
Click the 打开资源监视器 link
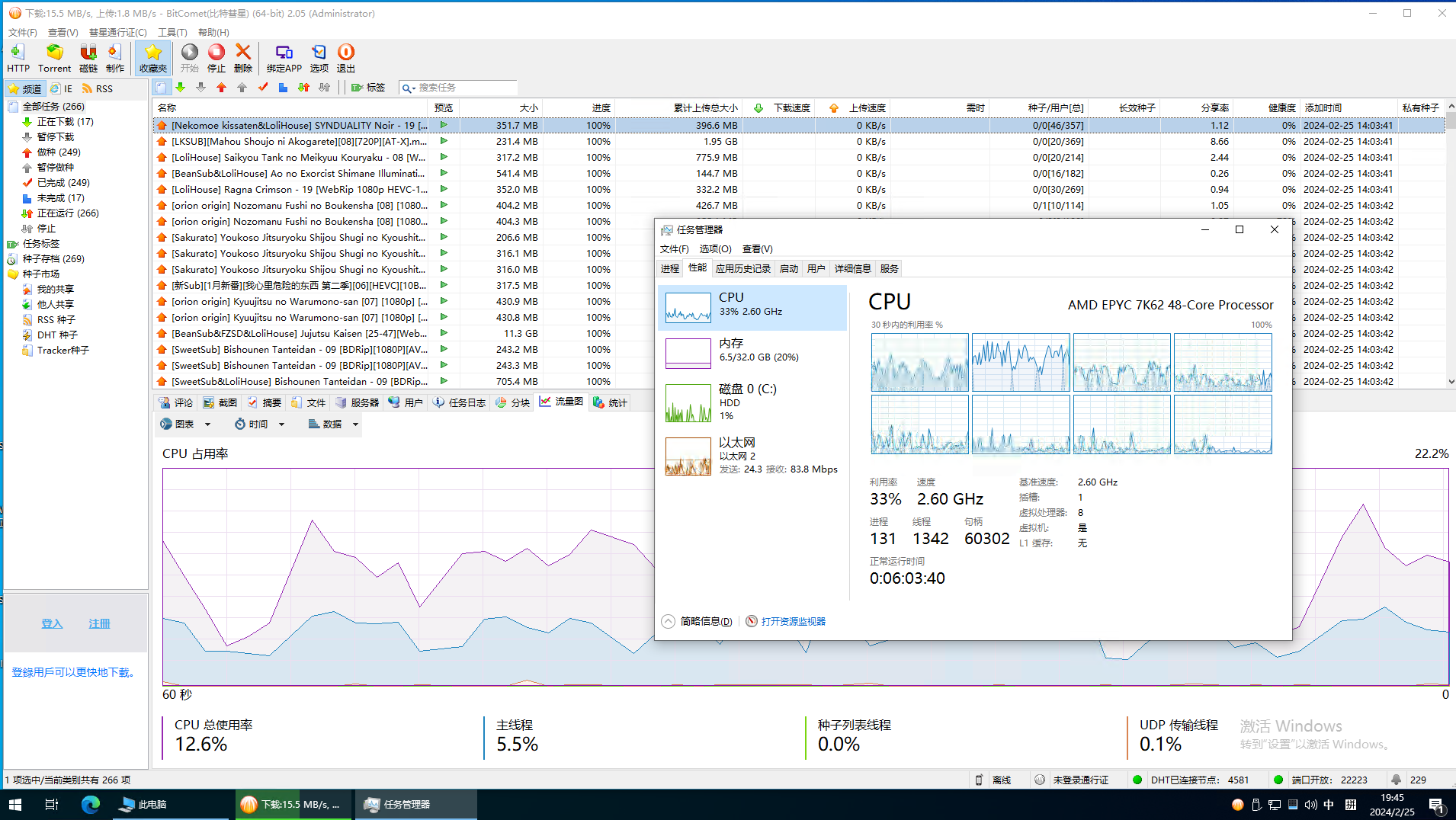793,621
